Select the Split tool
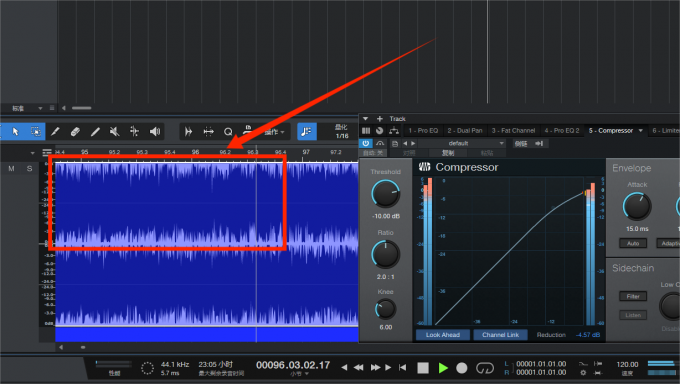 (x=134, y=131)
